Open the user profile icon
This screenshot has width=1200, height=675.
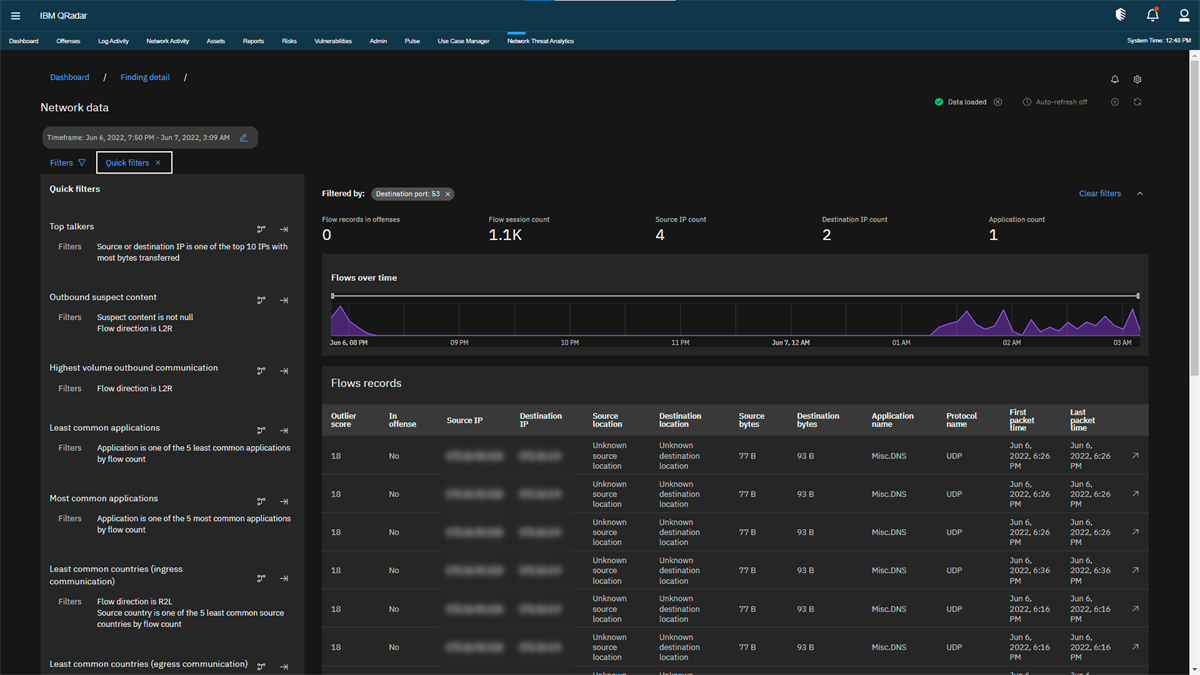[1184, 15]
